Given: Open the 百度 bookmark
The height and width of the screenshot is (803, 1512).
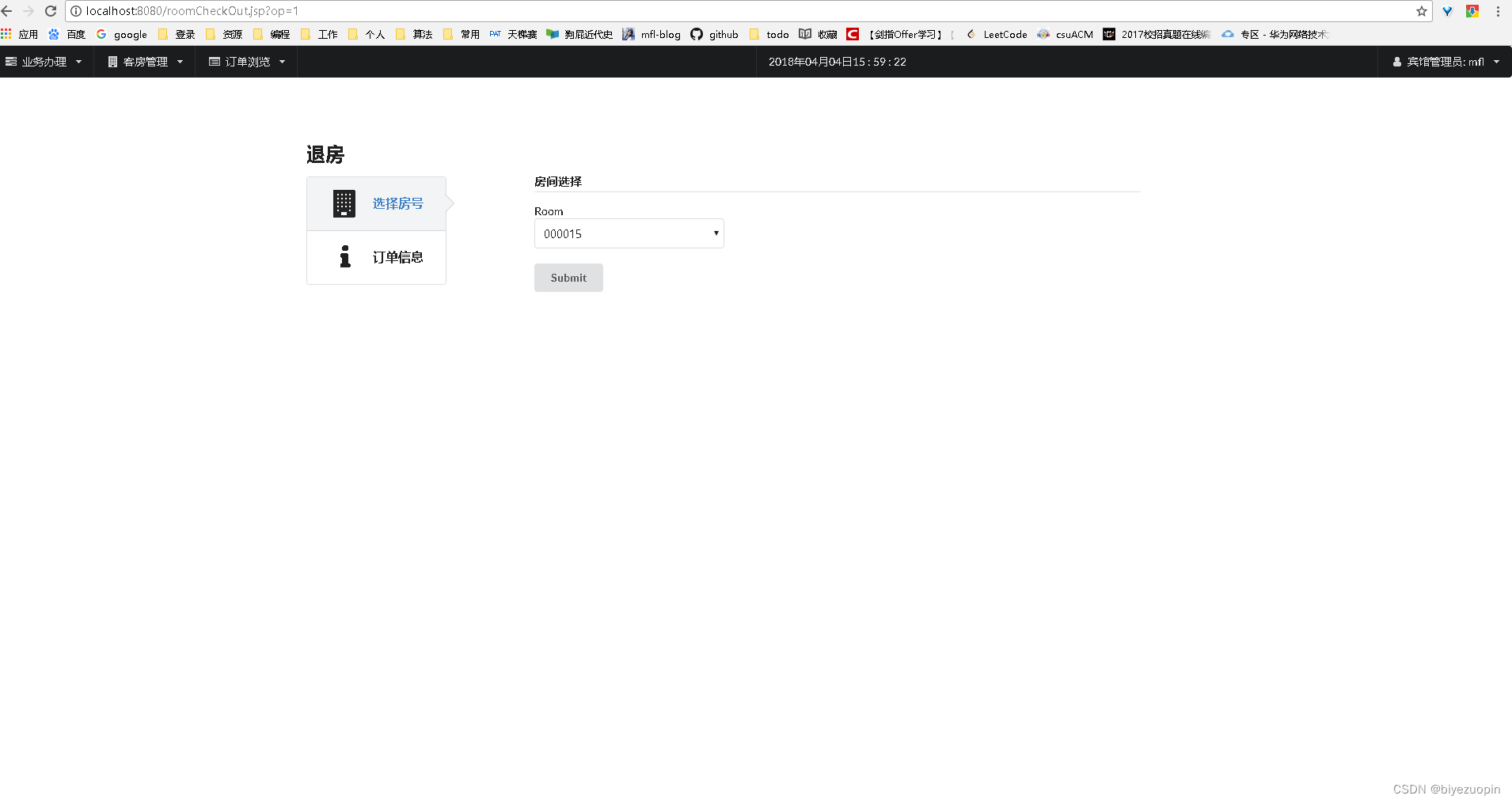Looking at the screenshot, I should coord(66,34).
